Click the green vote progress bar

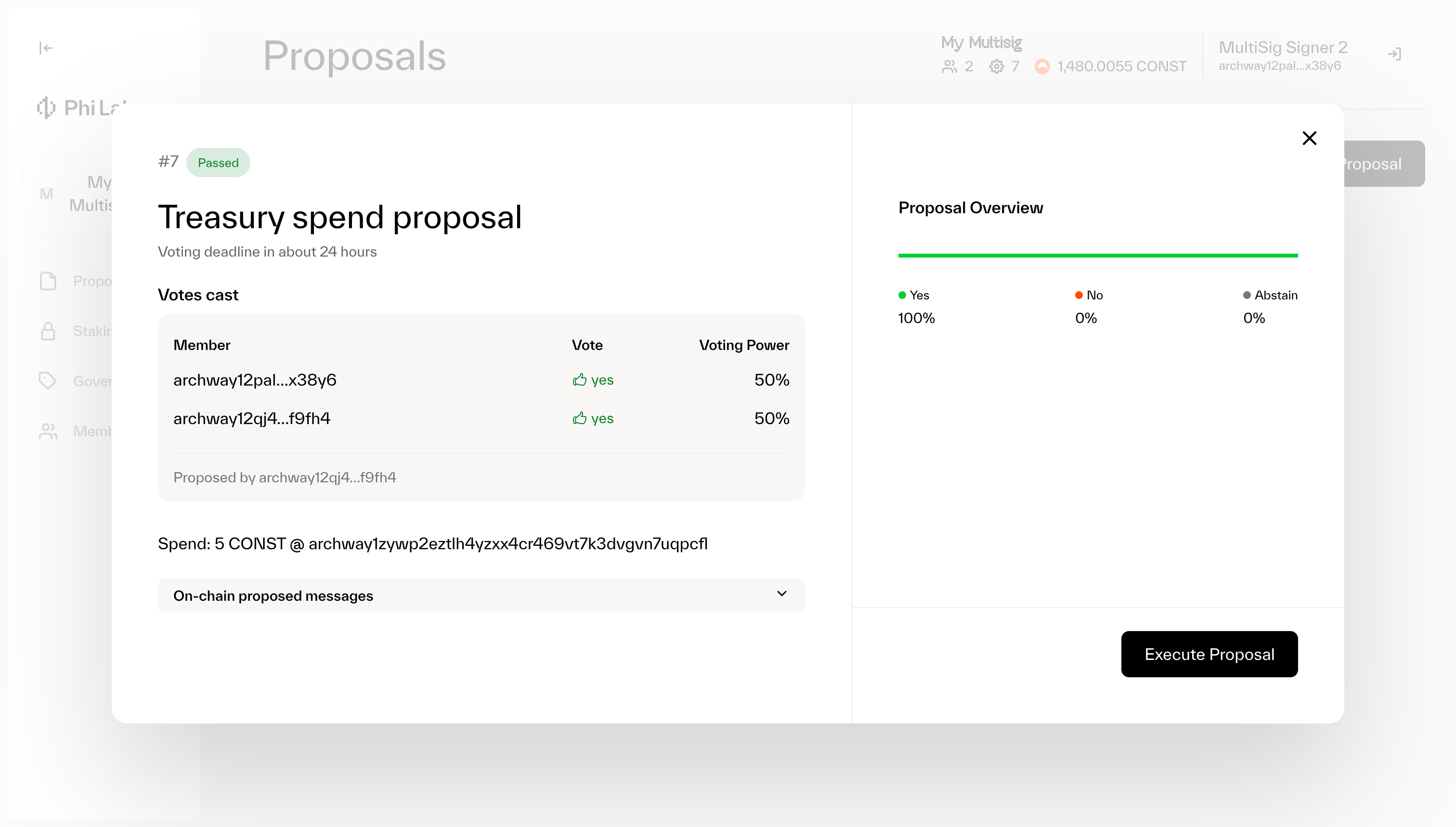click(x=1097, y=256)
